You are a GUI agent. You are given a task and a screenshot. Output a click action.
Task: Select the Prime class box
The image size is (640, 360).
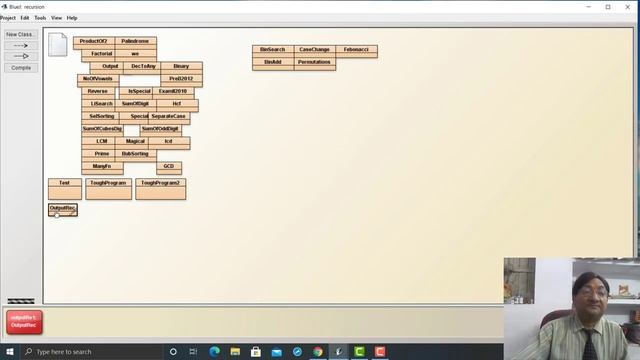coord(98,156)
